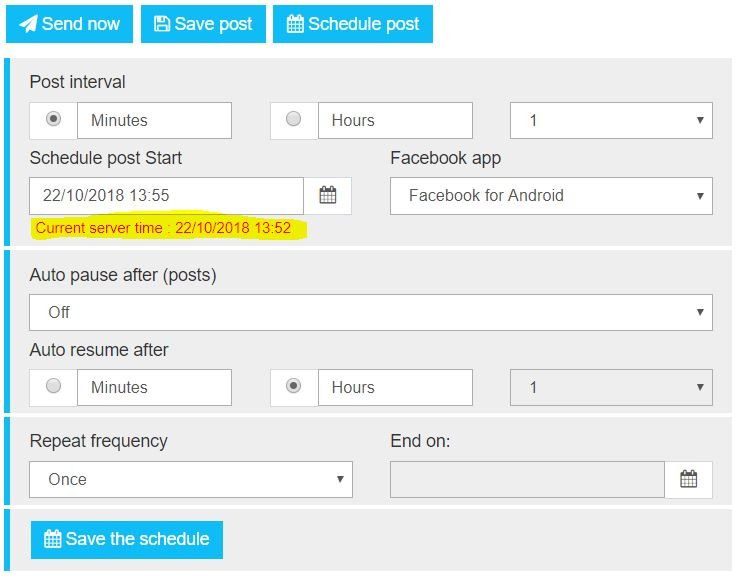Select Minutes radio for Auto resume after
The height and width of the screenshot is (586, 746).
coord(54,386)
